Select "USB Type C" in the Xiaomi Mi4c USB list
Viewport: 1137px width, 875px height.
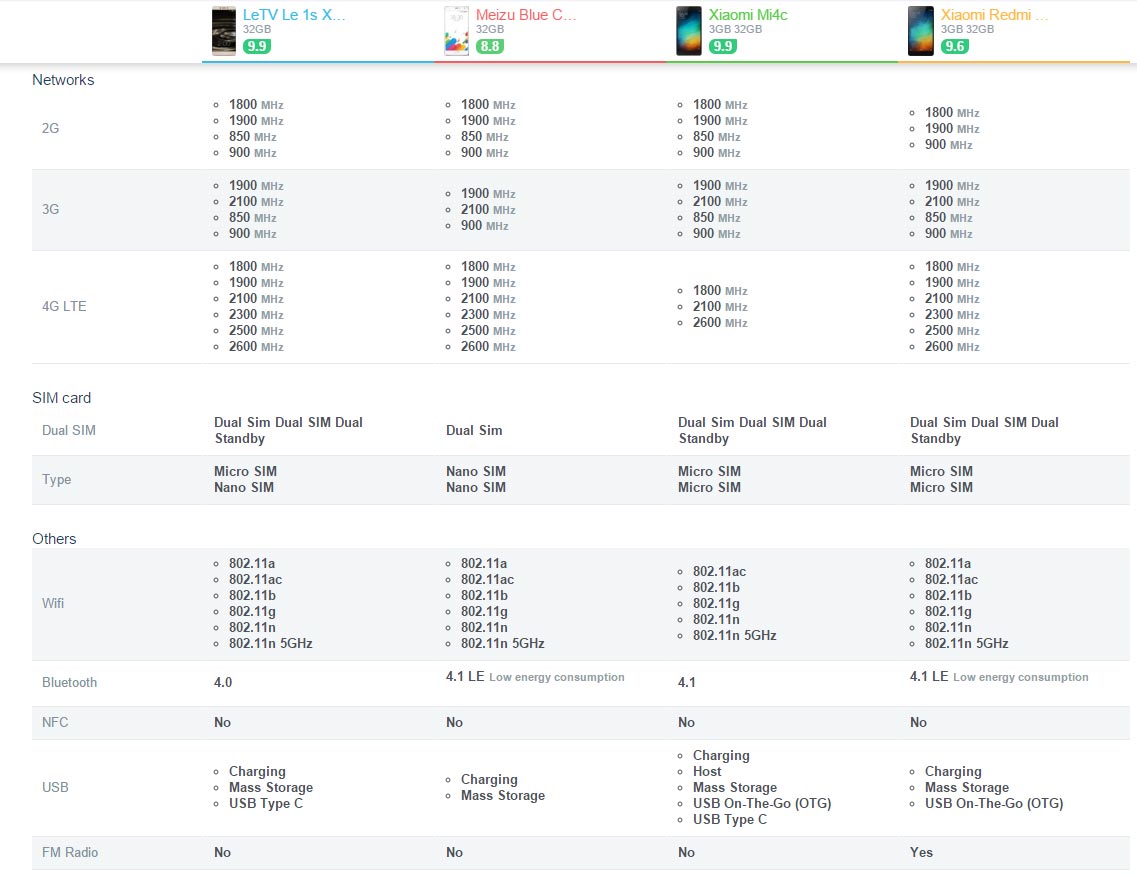click(730, 819)
